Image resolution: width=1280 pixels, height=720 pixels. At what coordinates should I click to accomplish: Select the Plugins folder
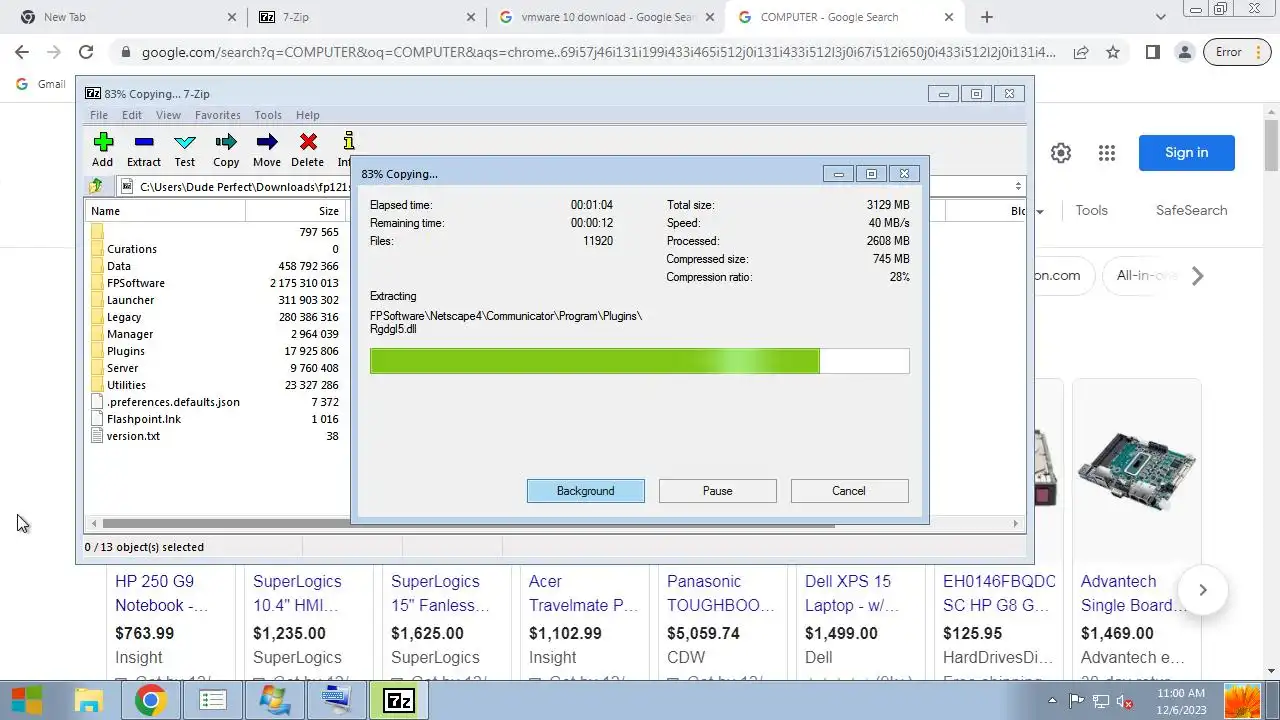[126, 351]
